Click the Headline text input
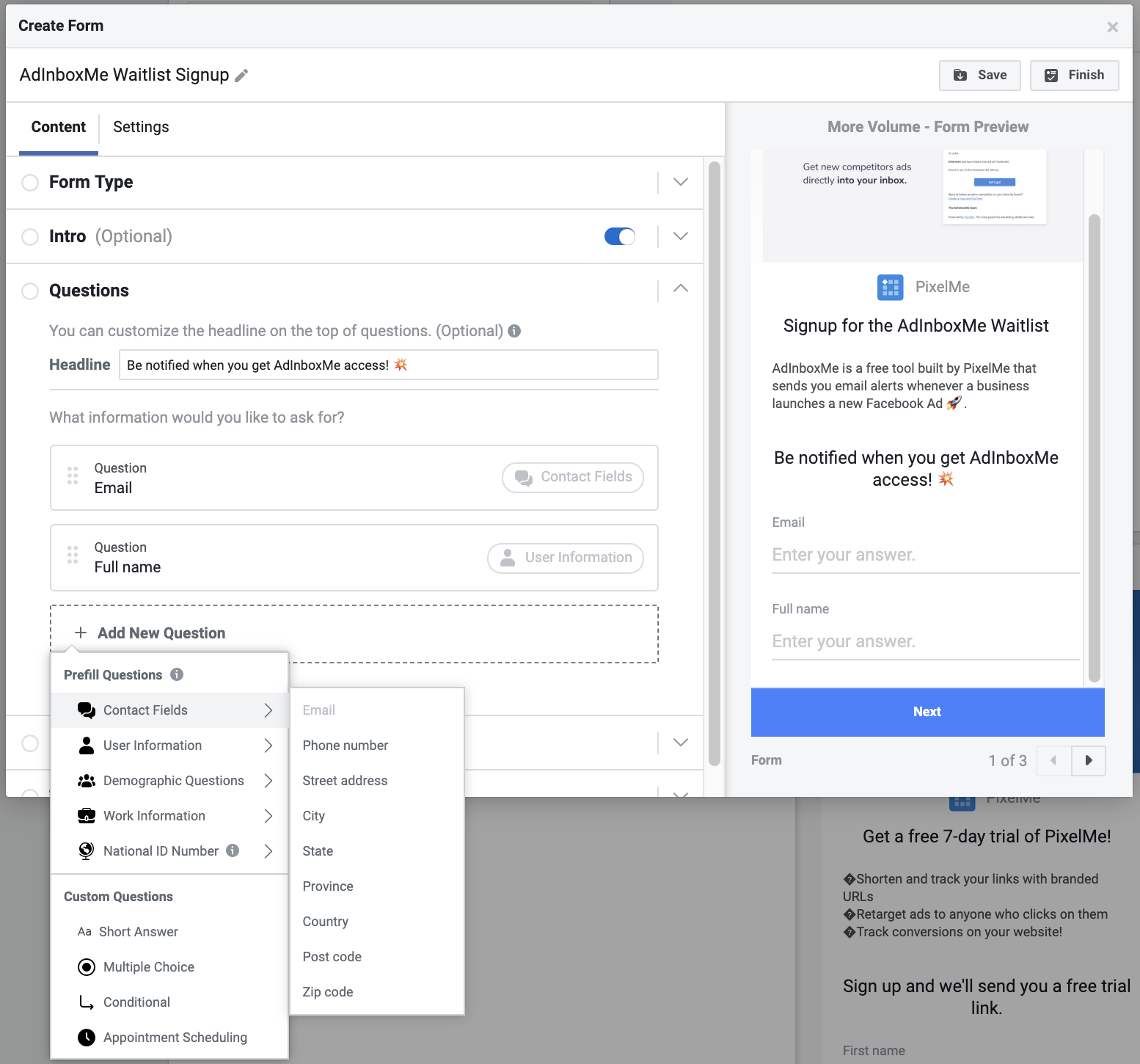This screenshot has height=1064, width=1140. pyautogui.click(x=389, y=365)
